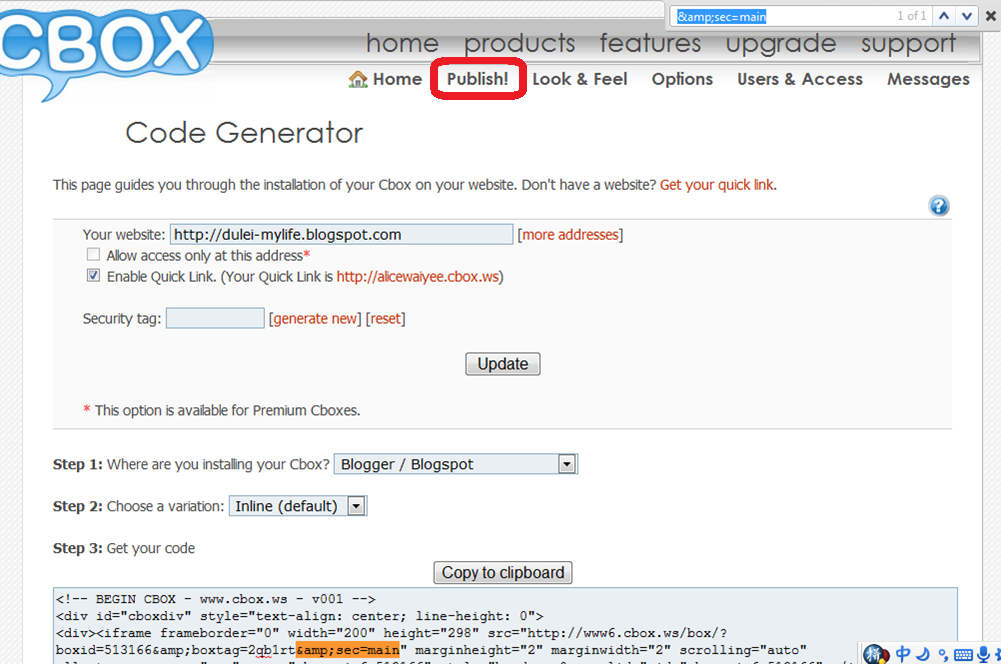Follow the Get your quick link link
The width and height of the screenshot is (1001, 664).
(x=716, y=185)
